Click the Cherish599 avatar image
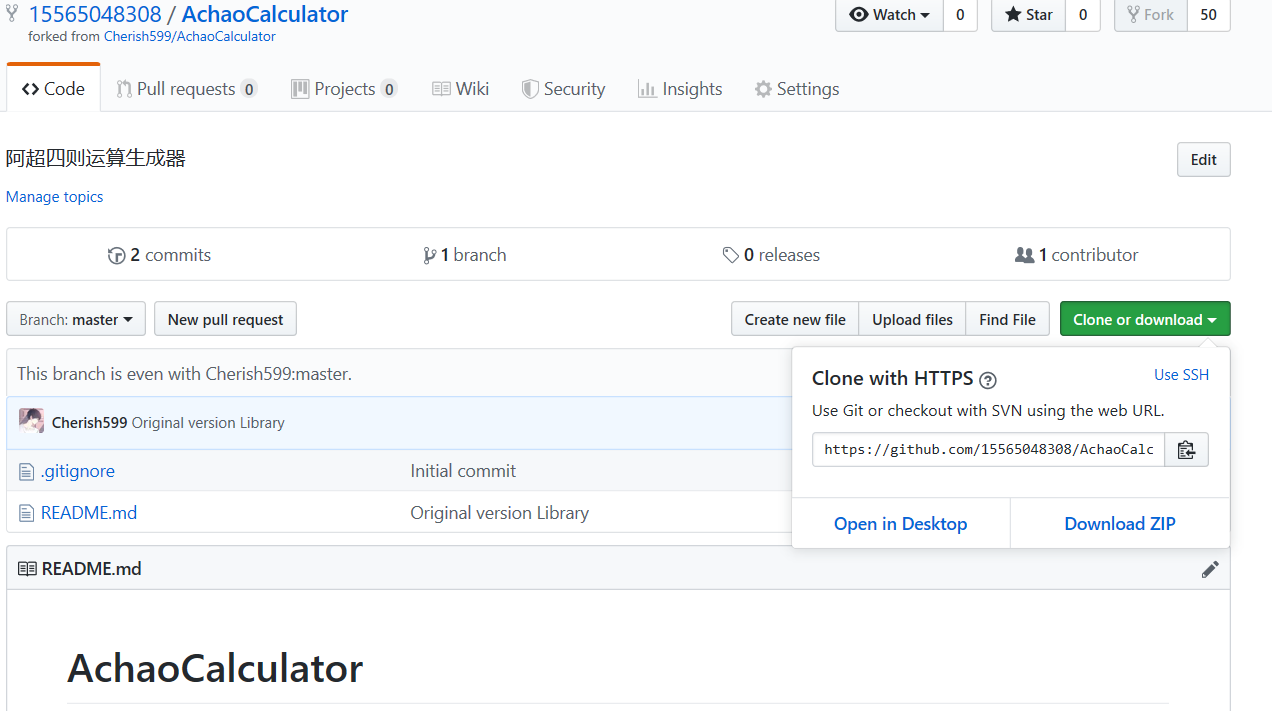Image resolution: width=1272 pixels, height=711 pixels. 31,421
